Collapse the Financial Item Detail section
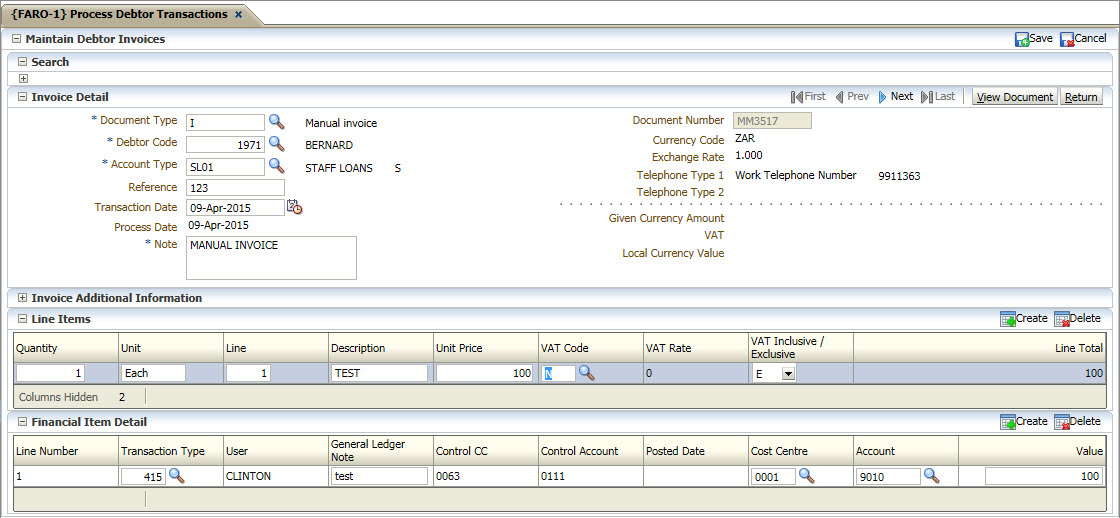The width and height of the screenshot is (1120, 518). (x=23, y=422)
